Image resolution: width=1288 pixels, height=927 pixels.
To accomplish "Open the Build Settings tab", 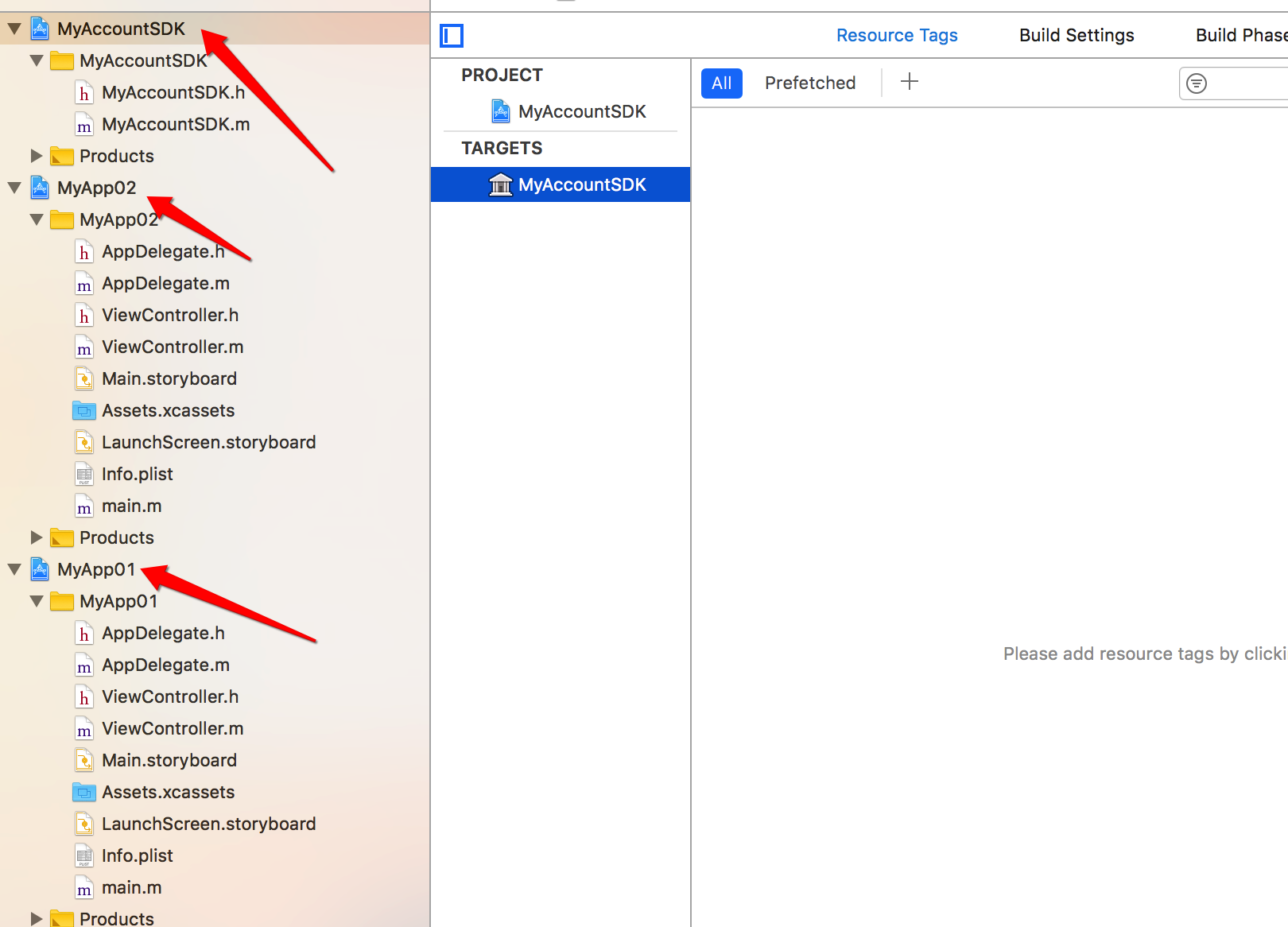I will pos(1077,35).
